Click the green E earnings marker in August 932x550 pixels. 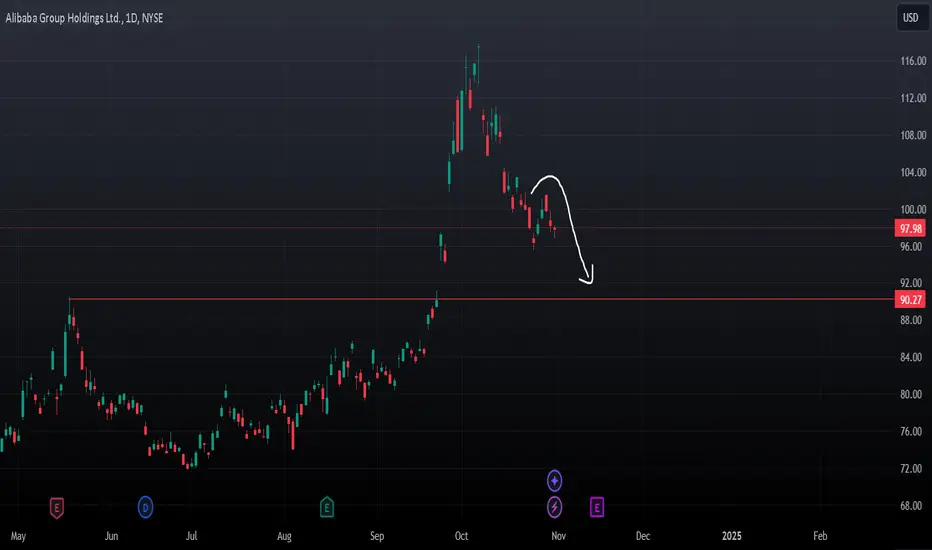click(326, 507)
